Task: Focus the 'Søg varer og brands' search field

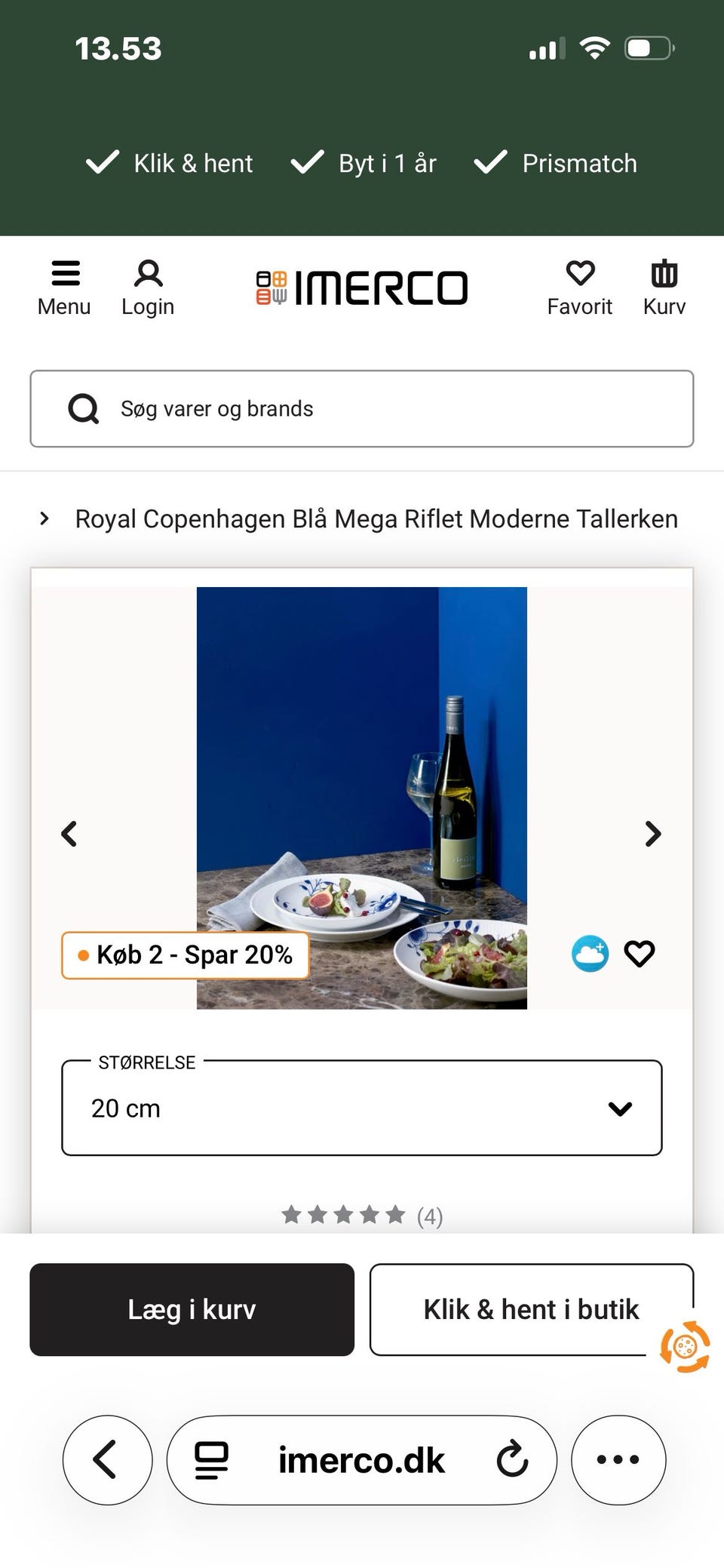Action: (x=362, y=408)
